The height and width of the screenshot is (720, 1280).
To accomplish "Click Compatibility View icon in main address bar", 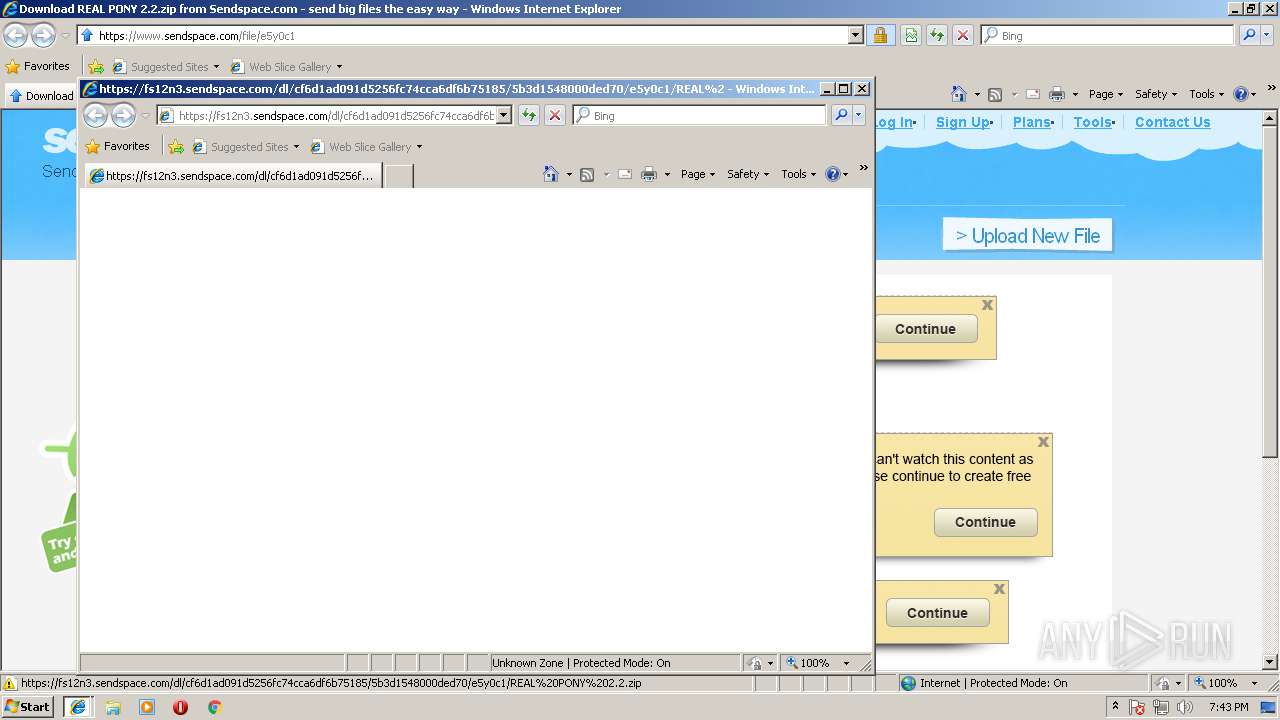I will point(911,35).
